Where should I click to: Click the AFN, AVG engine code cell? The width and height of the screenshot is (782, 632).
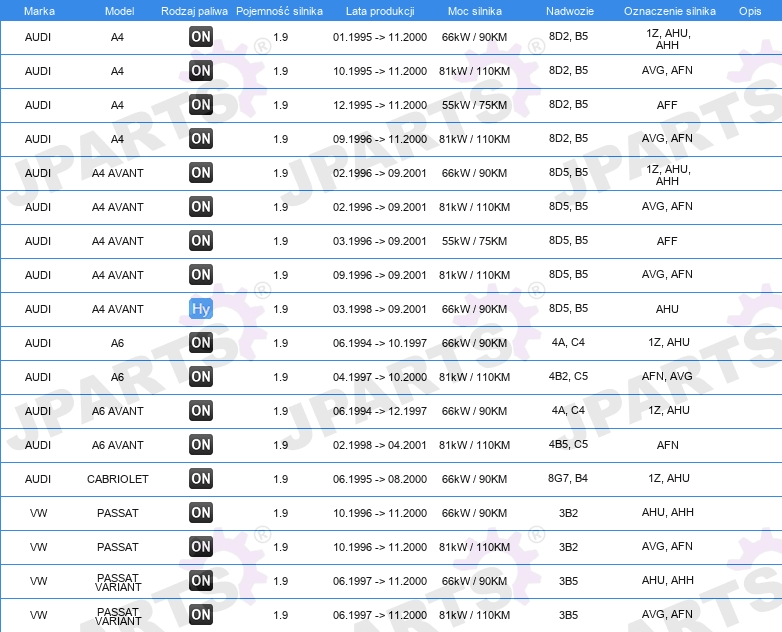tap(667, 376)
